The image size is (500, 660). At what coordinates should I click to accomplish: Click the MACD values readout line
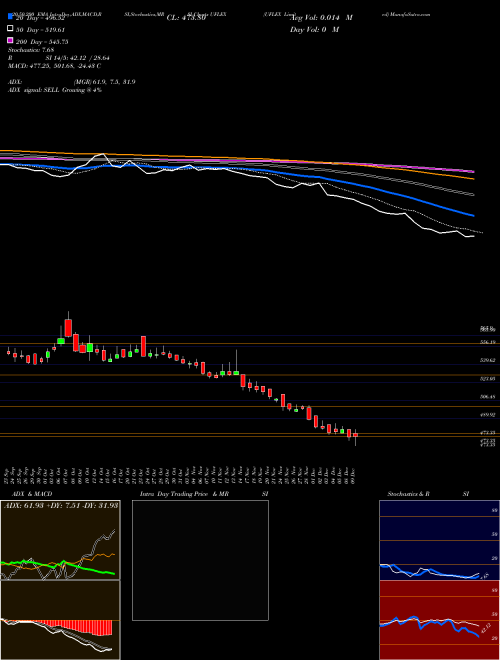(x=54, y=66)
